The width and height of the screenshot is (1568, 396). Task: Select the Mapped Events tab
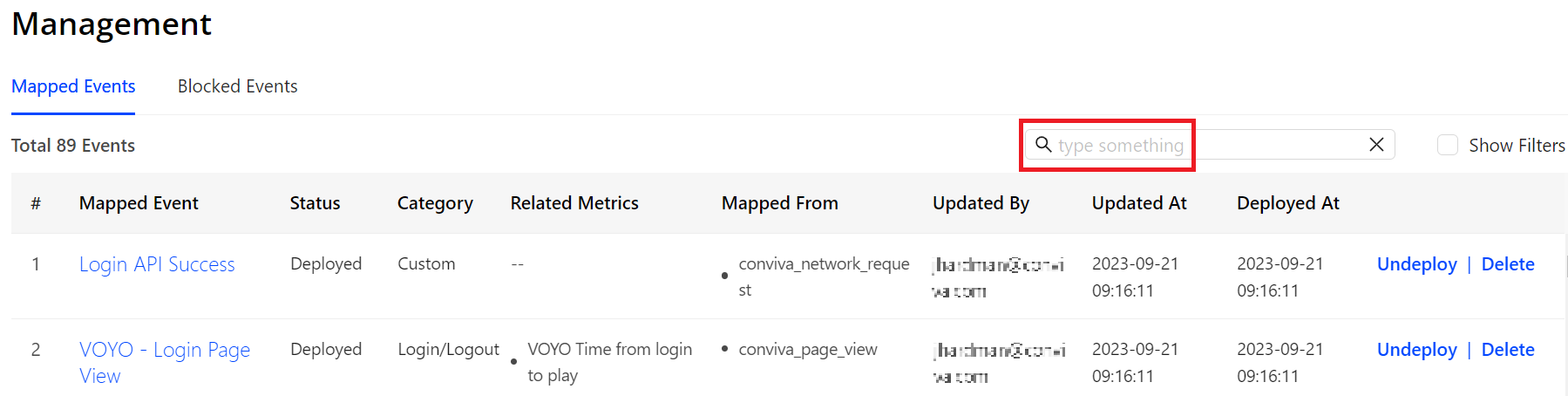pos(73,86)
